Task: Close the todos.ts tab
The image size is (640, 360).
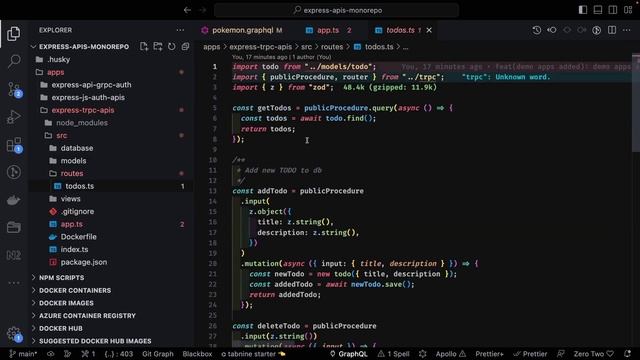Action: pos(429,30)
